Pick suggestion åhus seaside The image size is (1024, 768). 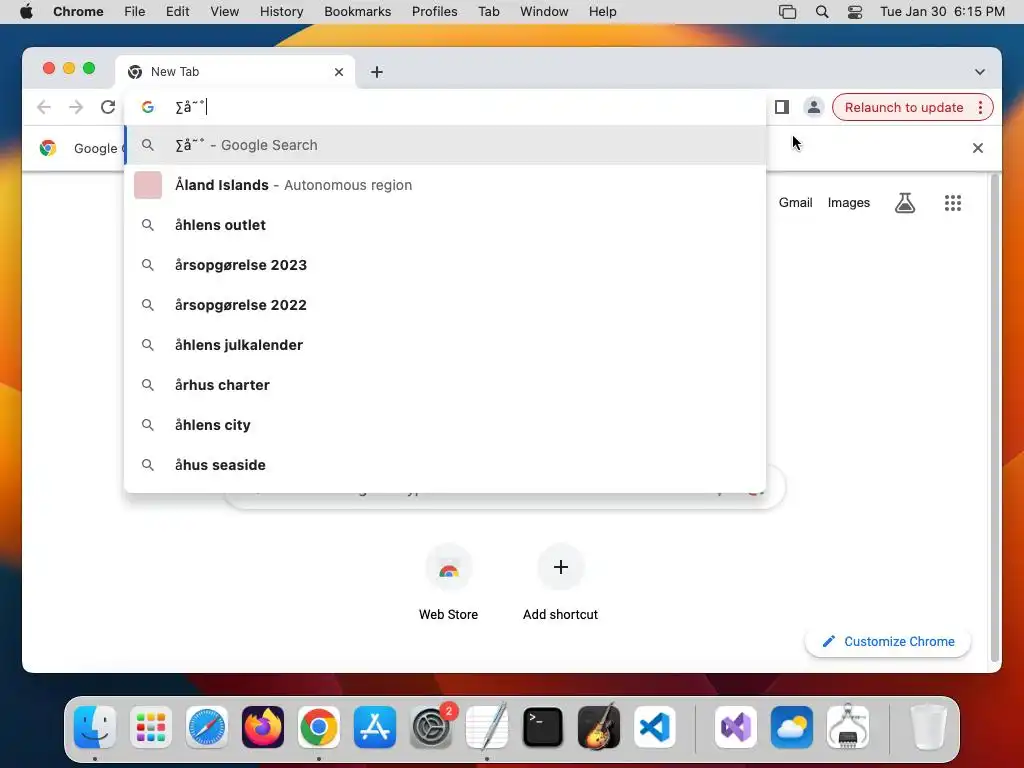pos(445,465)
